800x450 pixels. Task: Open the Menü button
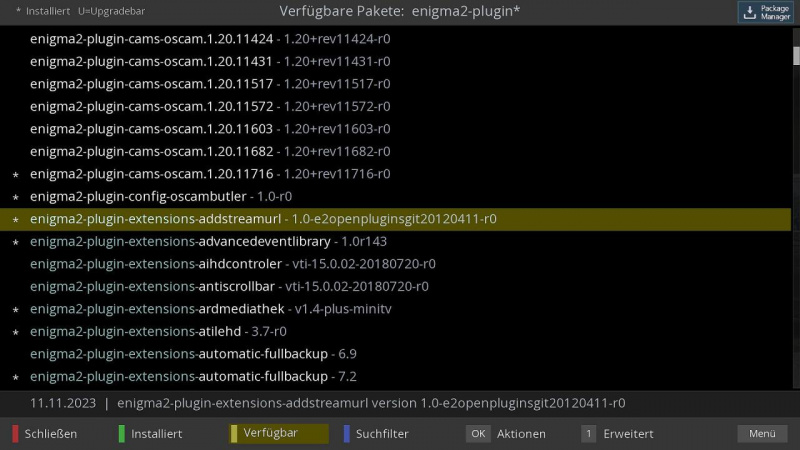(762, 434)
